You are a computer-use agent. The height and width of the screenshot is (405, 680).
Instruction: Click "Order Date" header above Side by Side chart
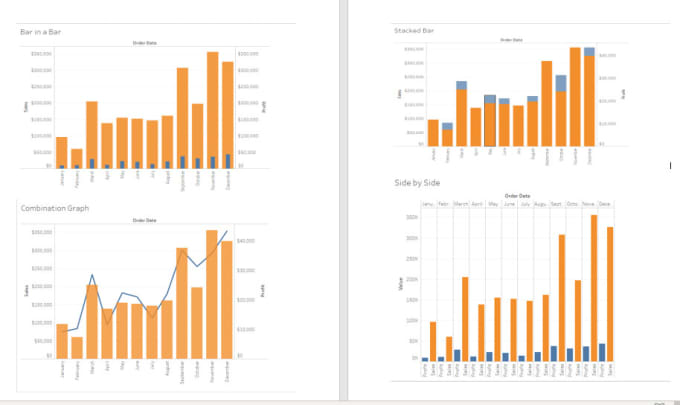[517, 195]
